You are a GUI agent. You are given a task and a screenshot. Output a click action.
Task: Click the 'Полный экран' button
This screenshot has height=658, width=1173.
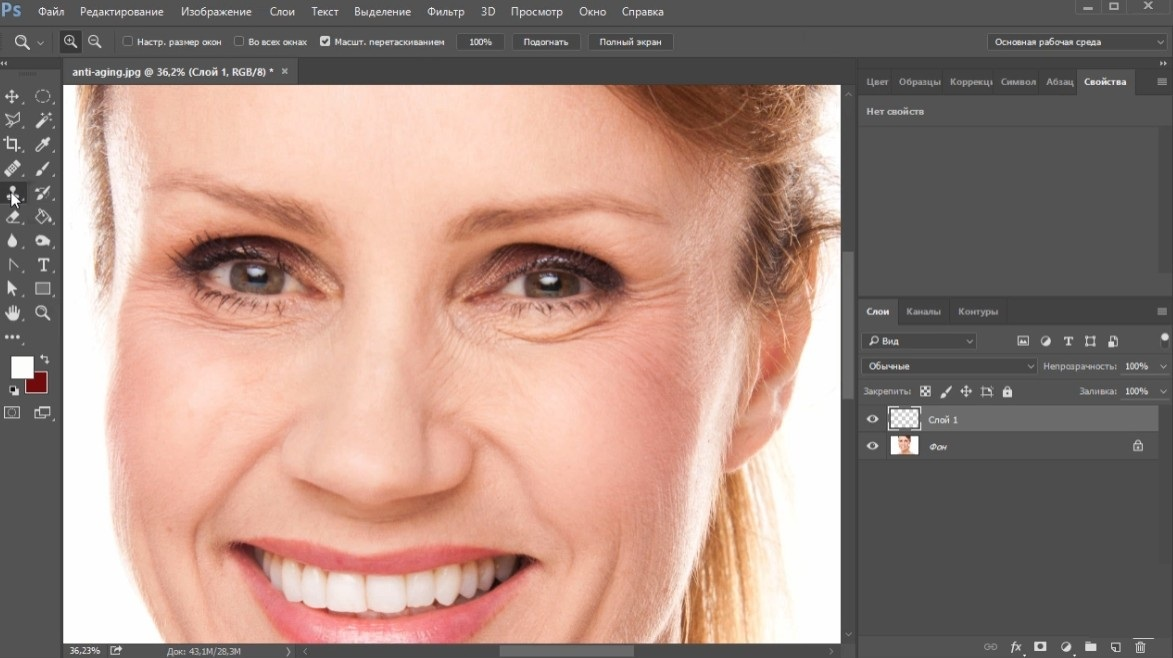click(x=630, y=42)
